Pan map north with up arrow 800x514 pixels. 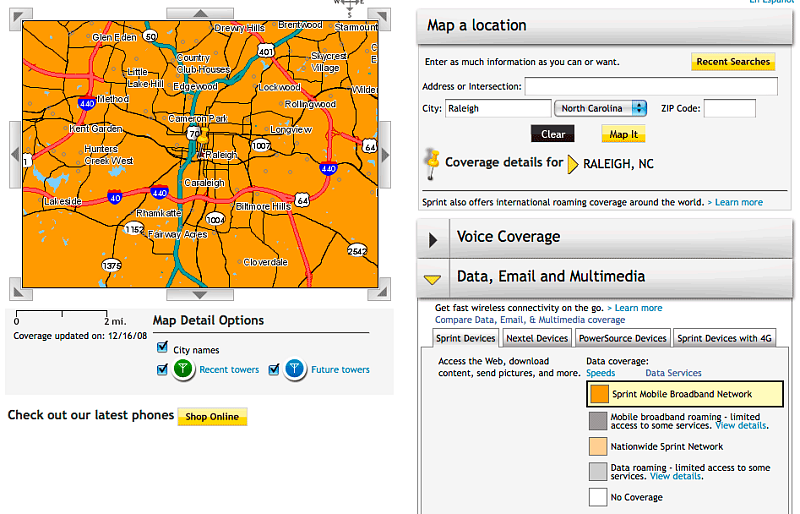tap(200, 13)
